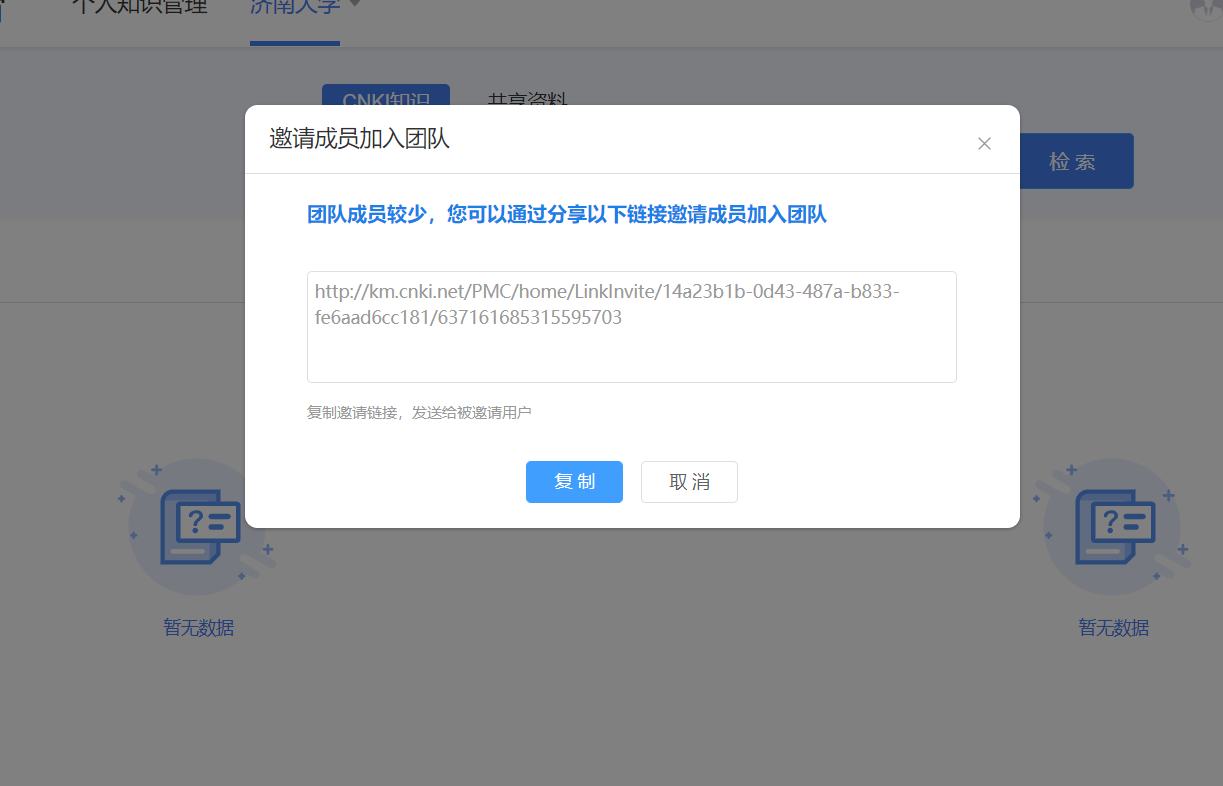Click the dialog title 邀请成员加入团队

tap(359, 139)
